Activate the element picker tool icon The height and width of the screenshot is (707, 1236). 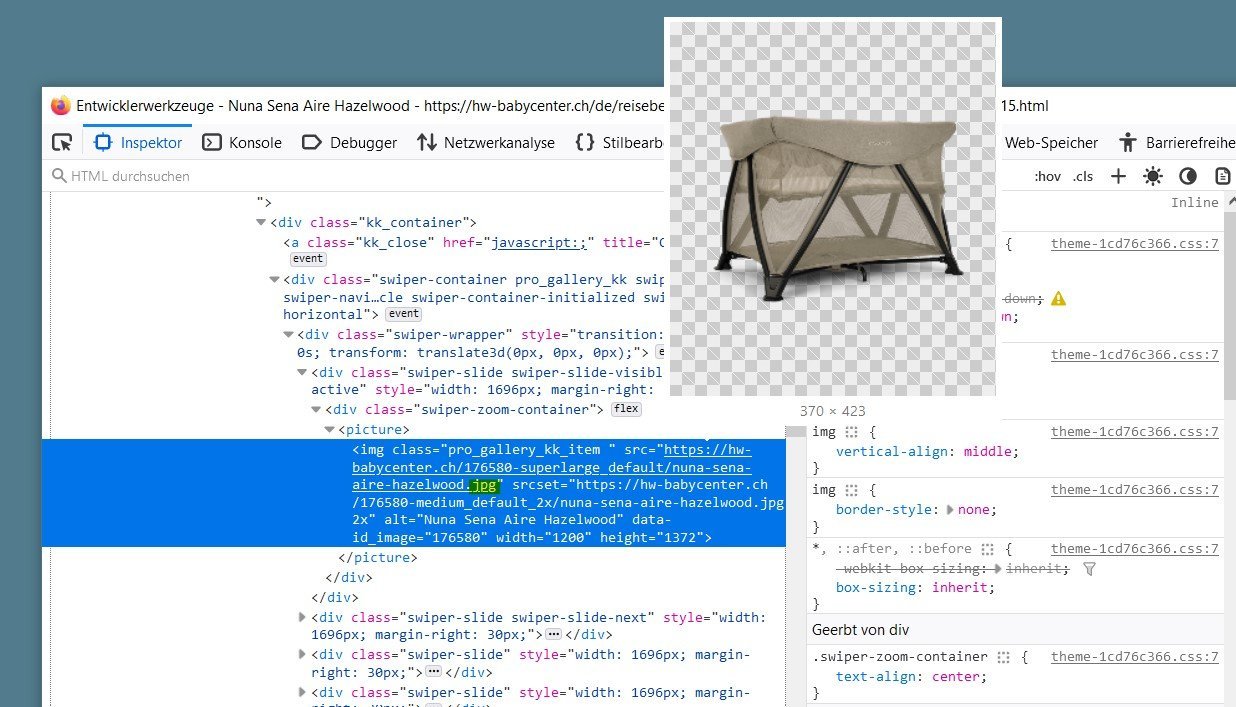[x=62, y=142]
